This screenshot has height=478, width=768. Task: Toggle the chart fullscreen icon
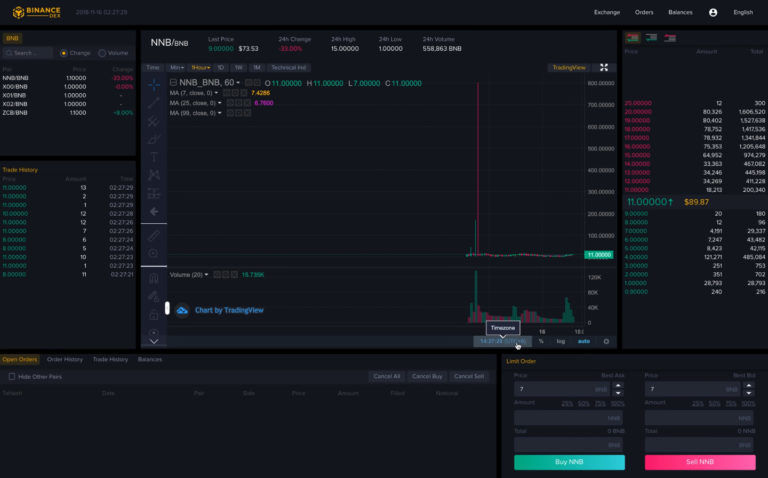pyautogui.click(x=604, y=68)
